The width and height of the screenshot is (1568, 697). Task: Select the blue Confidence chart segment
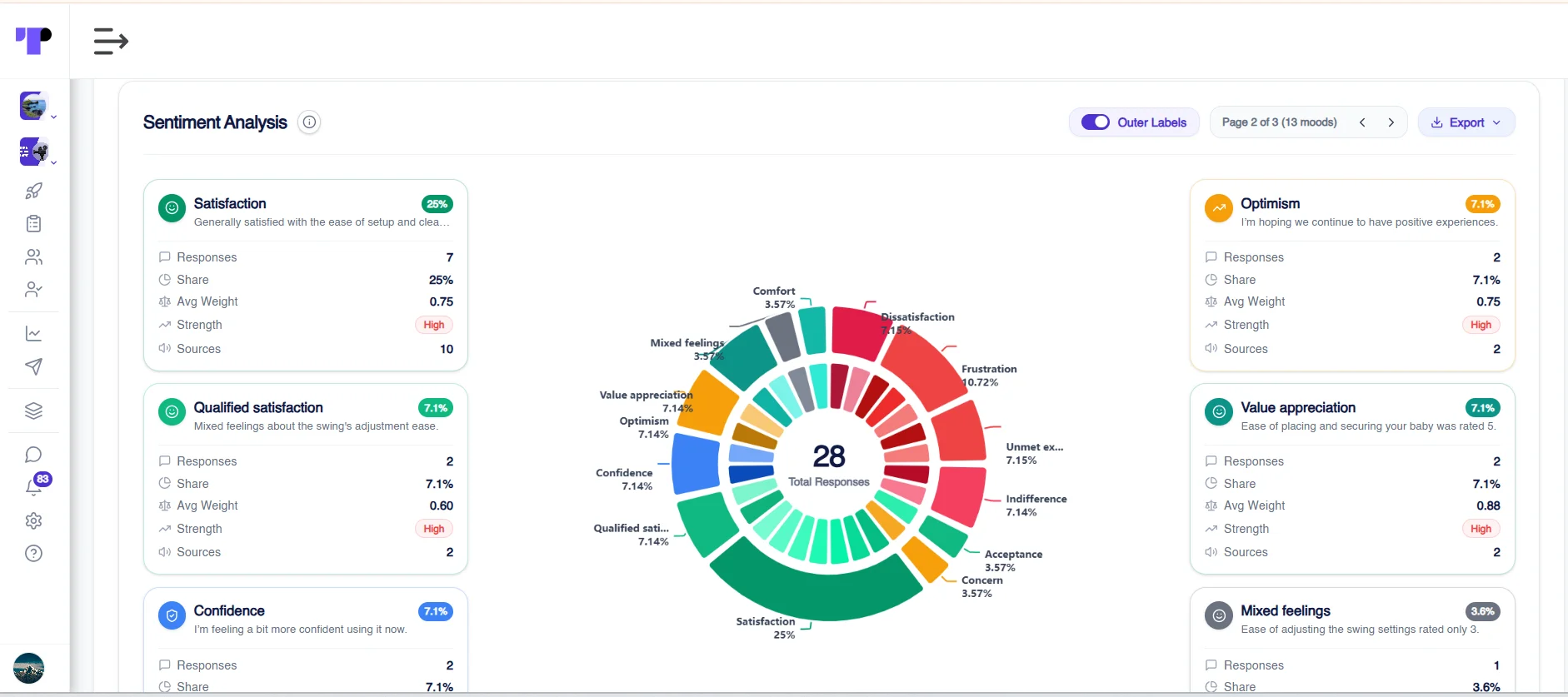click(x=695, y=464)
